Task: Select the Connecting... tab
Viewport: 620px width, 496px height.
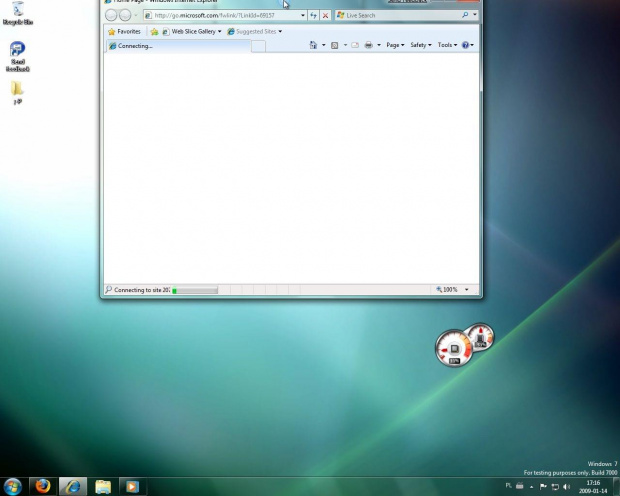Action: 178,46
